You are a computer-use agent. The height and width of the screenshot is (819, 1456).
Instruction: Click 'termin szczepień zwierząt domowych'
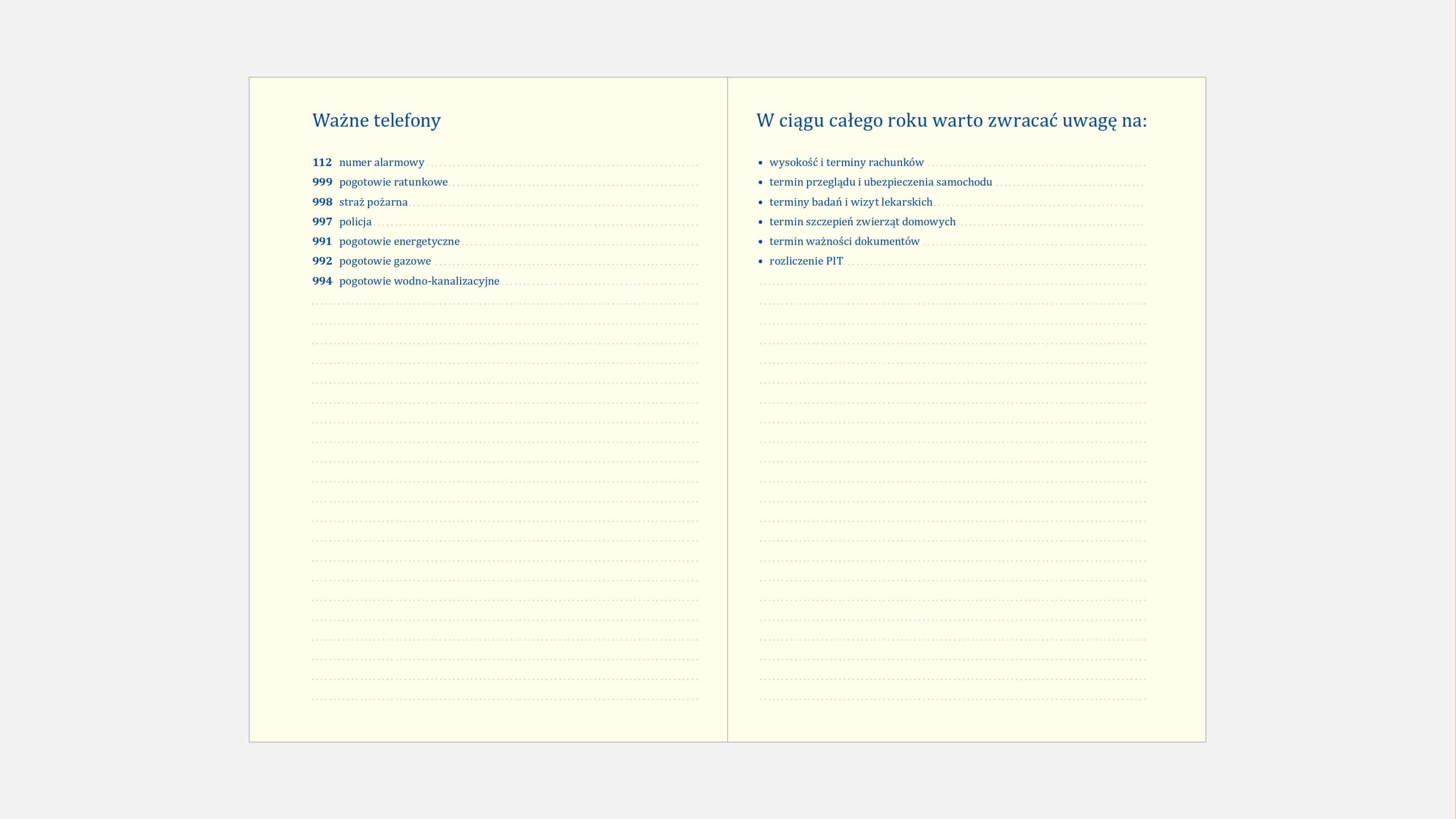pos(862,222)
